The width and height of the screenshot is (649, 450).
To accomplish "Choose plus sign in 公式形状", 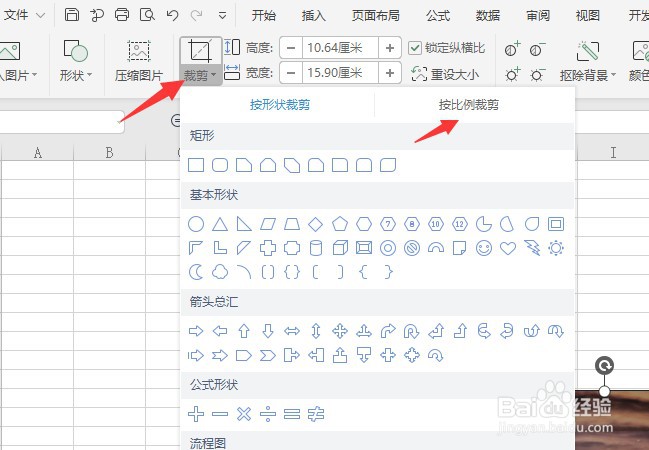I will [196, 414].
